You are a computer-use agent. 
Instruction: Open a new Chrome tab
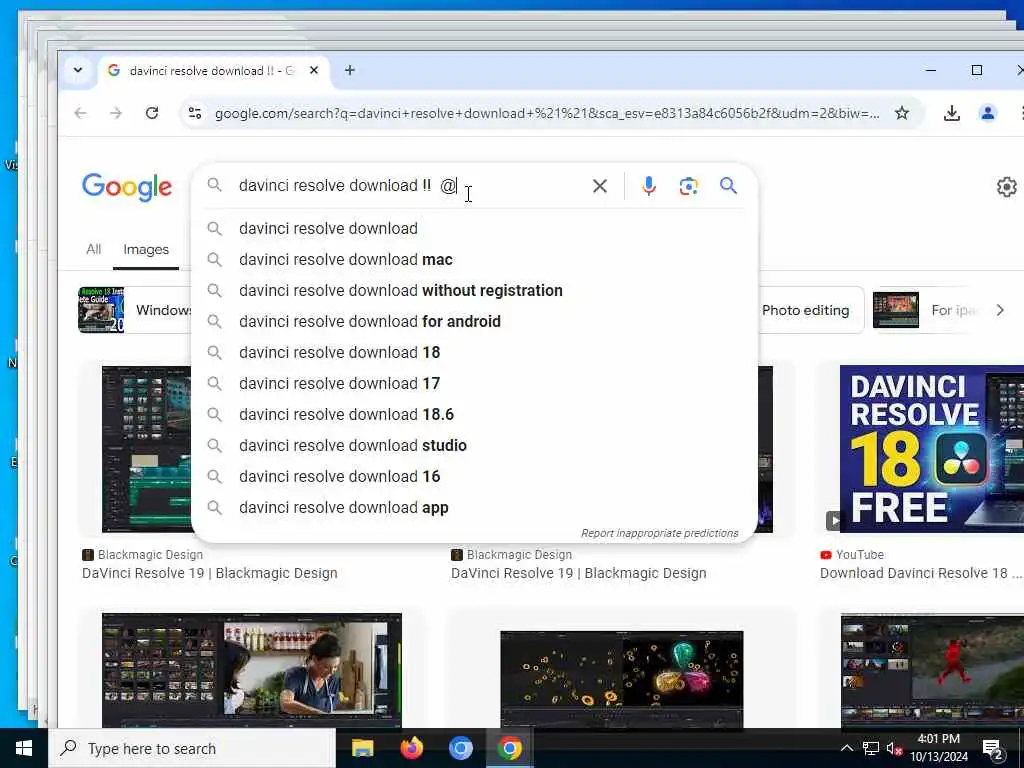[x=350, y=70]
